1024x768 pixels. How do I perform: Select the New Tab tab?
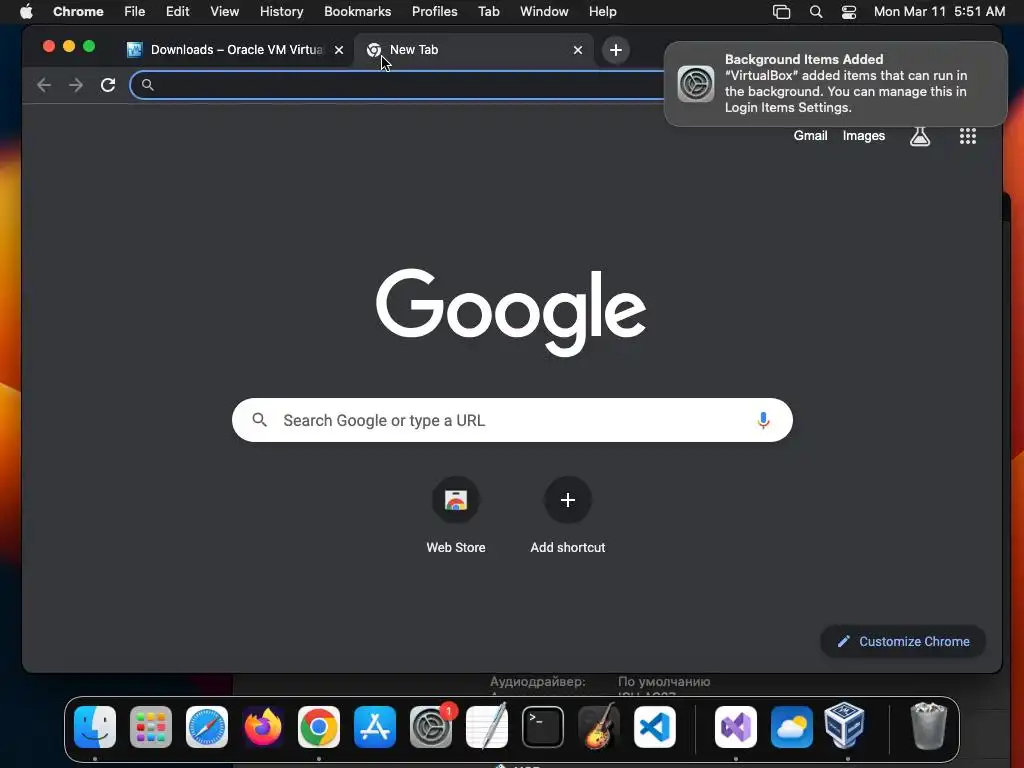click(x=473, y=50)
